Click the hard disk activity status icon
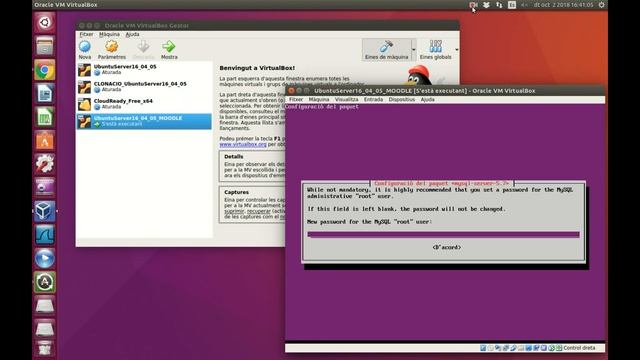Image resolution: width=640 pixels, height=360 pixels. point(483,348)
